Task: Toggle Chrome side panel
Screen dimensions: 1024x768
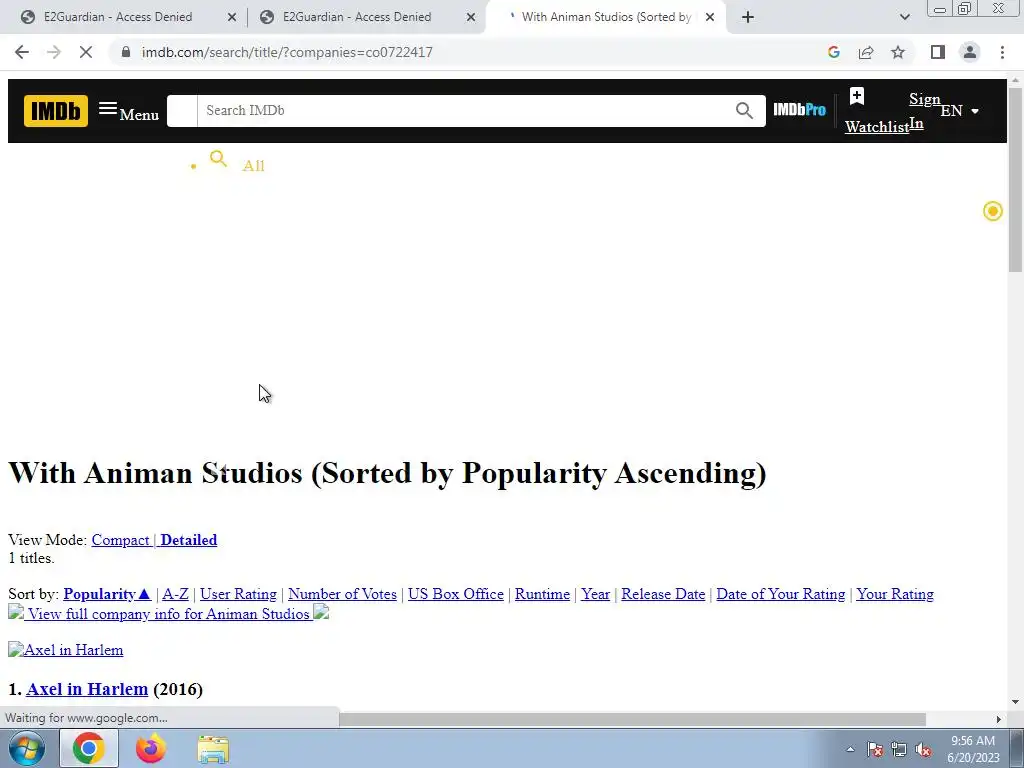Action: click(938, 52)
